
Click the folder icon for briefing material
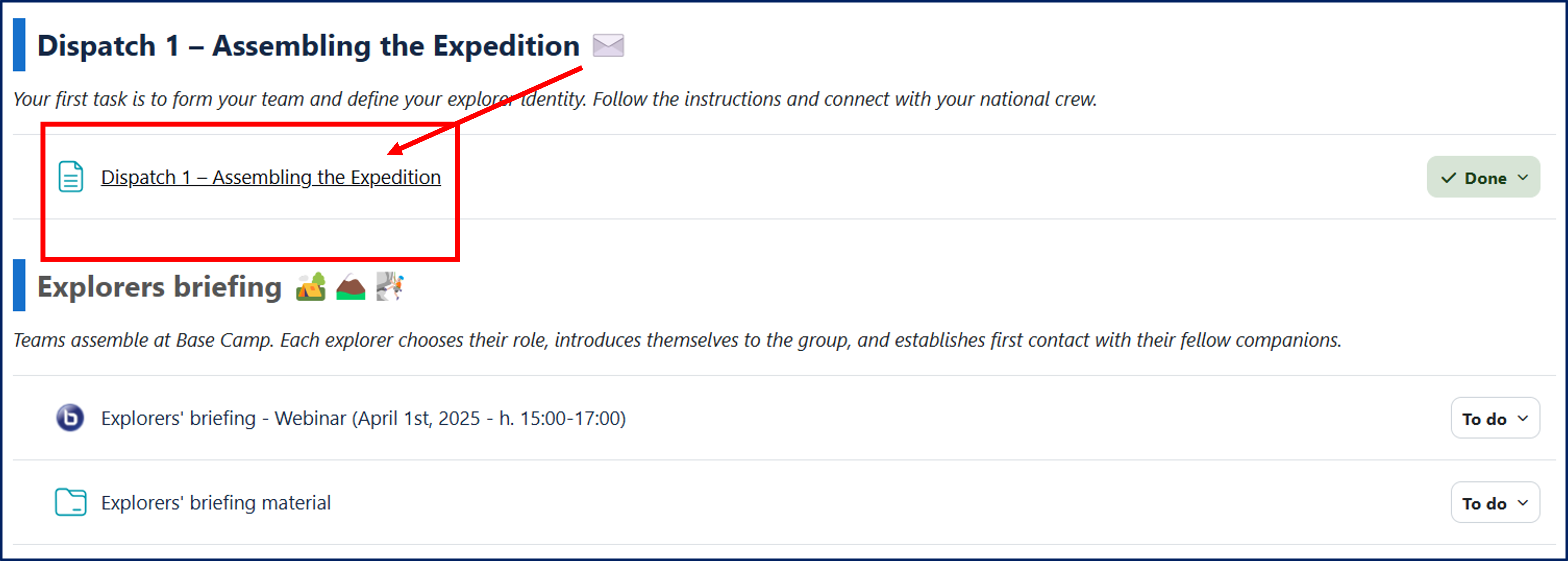(x=71, y=502)
